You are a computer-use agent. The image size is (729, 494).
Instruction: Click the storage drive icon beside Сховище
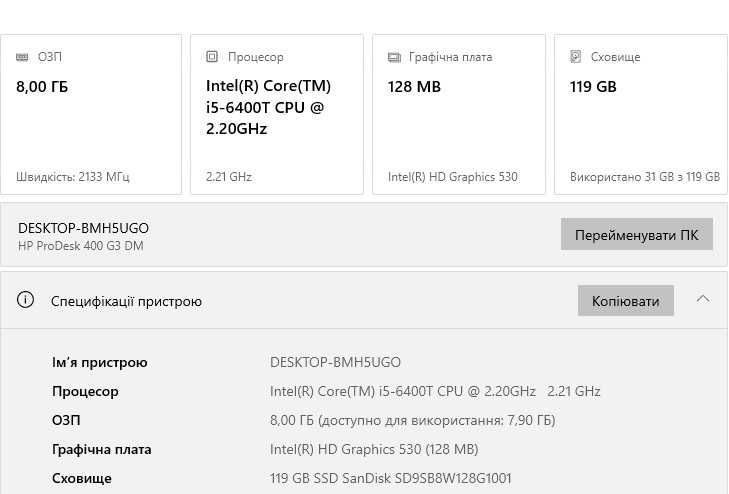click(576, 57)
